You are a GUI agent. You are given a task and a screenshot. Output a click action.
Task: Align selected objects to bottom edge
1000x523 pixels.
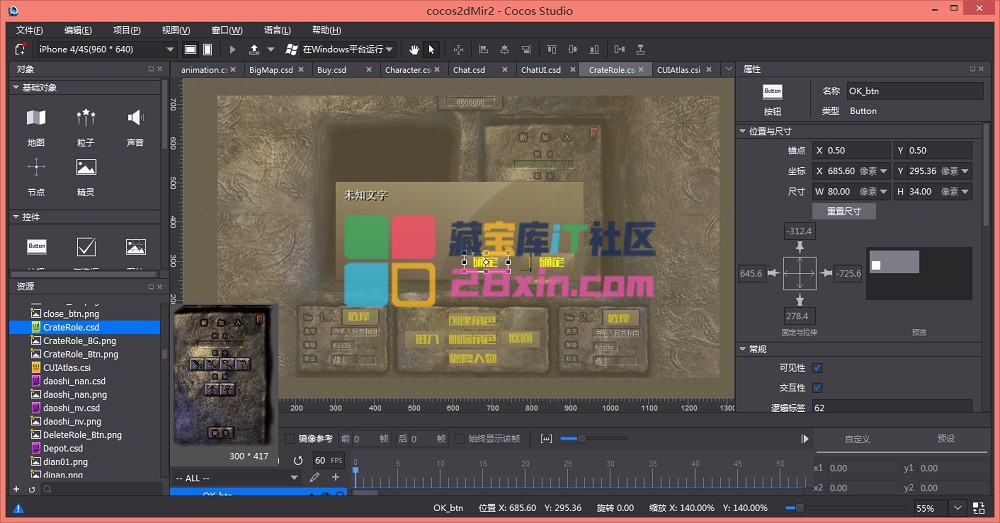594,49
